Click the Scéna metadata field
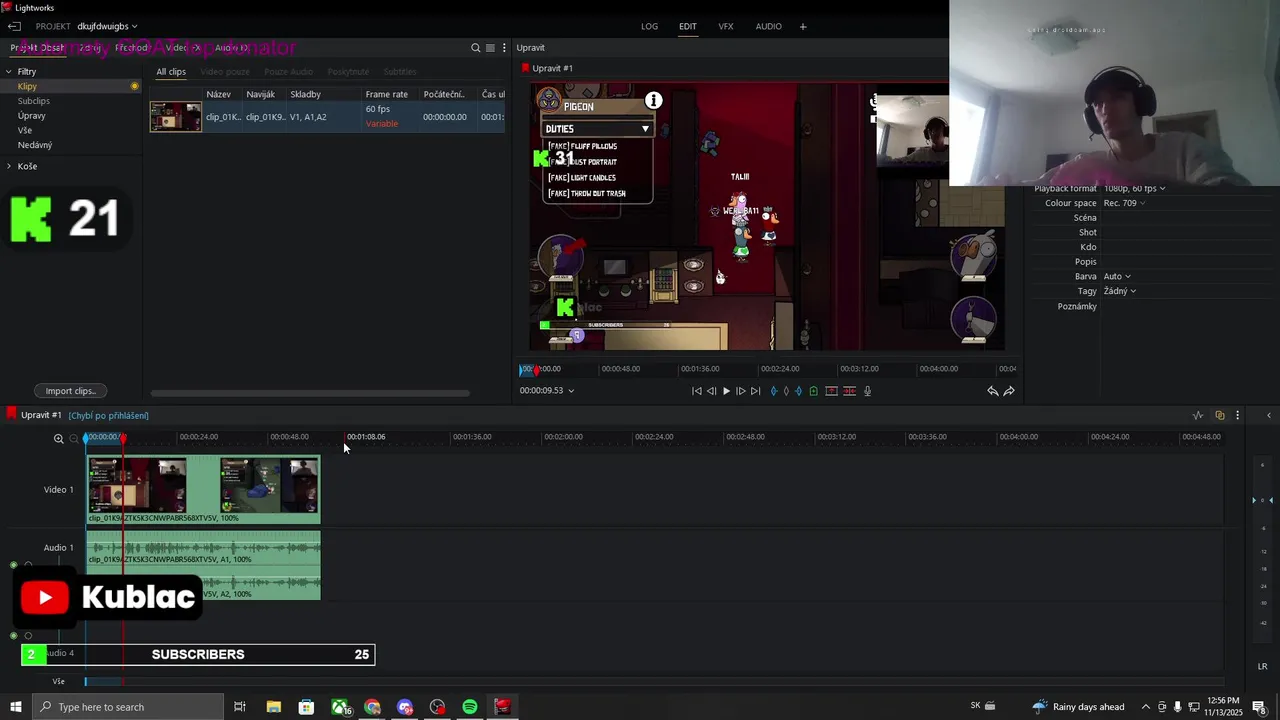Image resolution: width=1280 pixels, height=720 pixels. tap(1188, 218)
